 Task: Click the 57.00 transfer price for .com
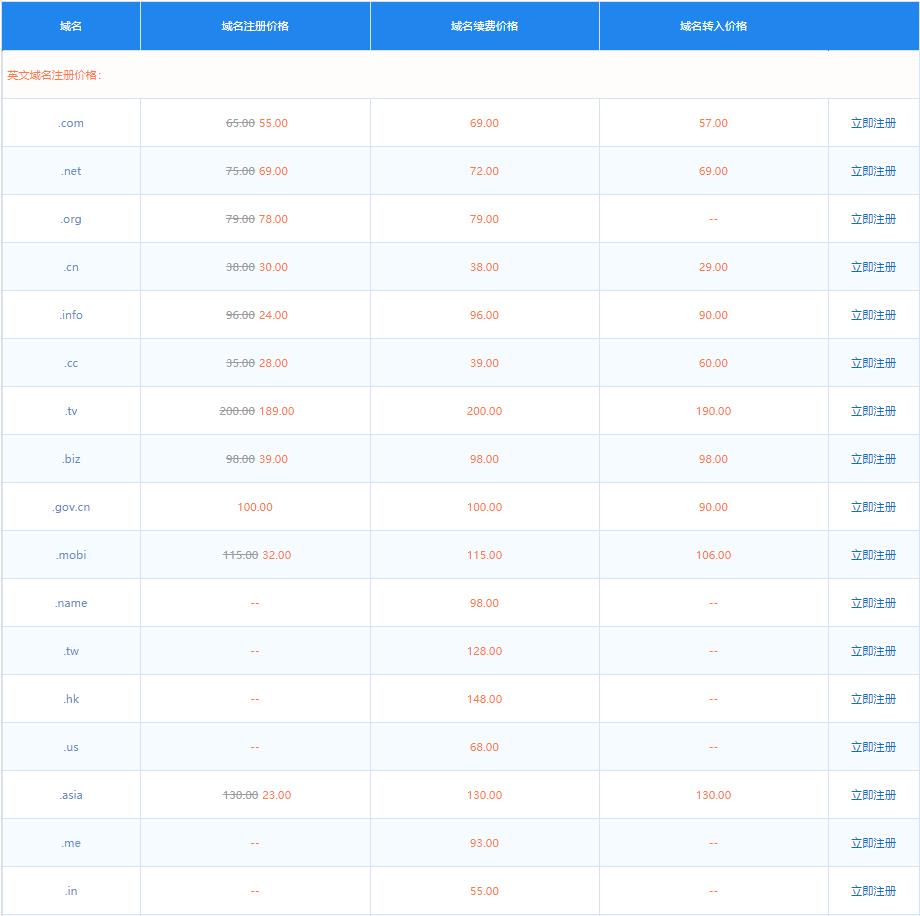713,123
